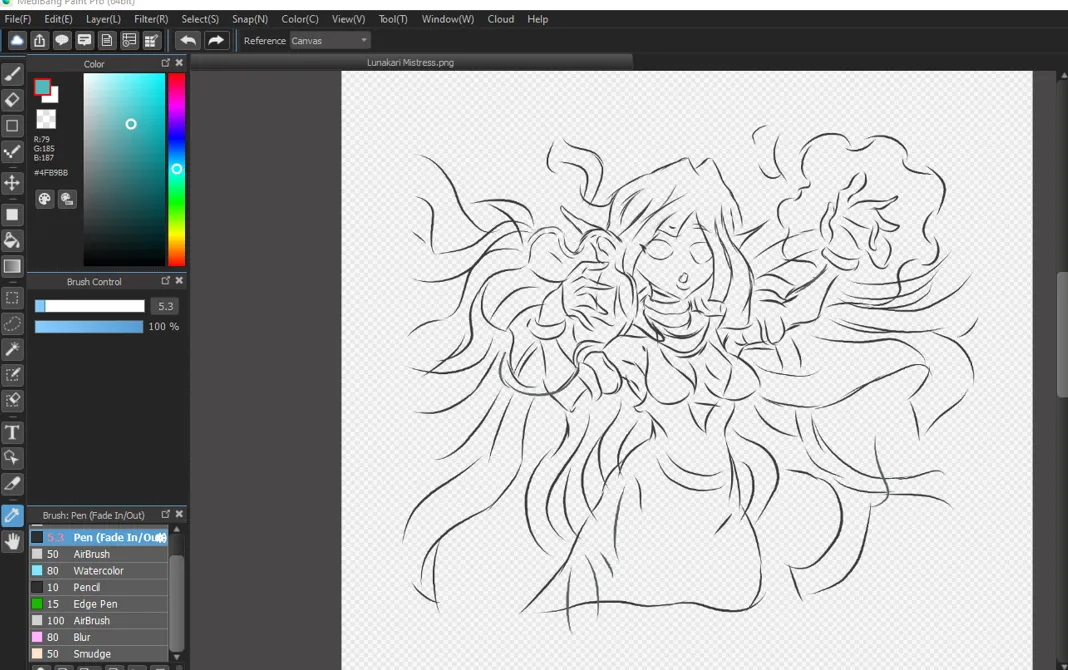Click the 5.3 brush size field

tap(166, 306)
